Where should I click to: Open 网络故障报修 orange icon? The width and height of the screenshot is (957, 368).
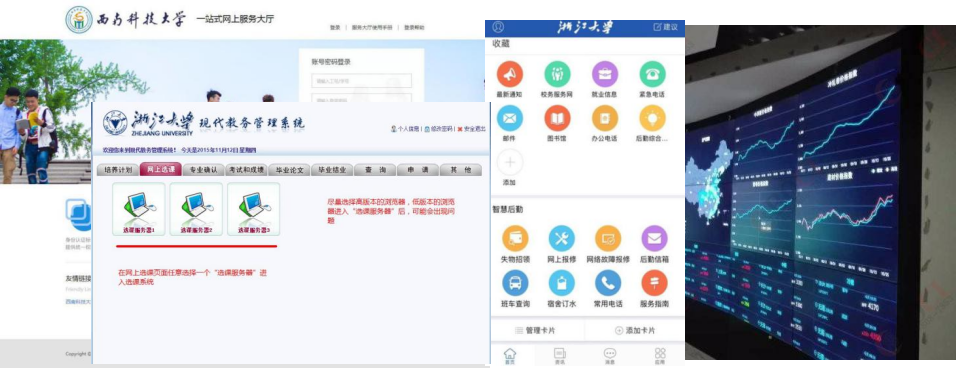(608, 239)
